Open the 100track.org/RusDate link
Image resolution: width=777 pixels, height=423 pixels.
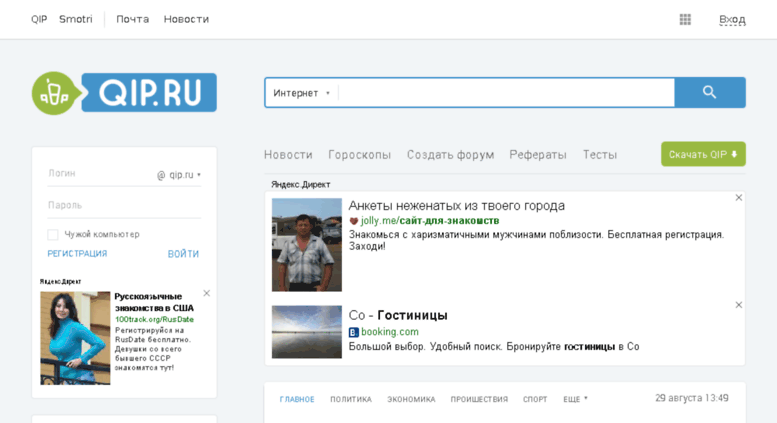(x=154, y=319)
